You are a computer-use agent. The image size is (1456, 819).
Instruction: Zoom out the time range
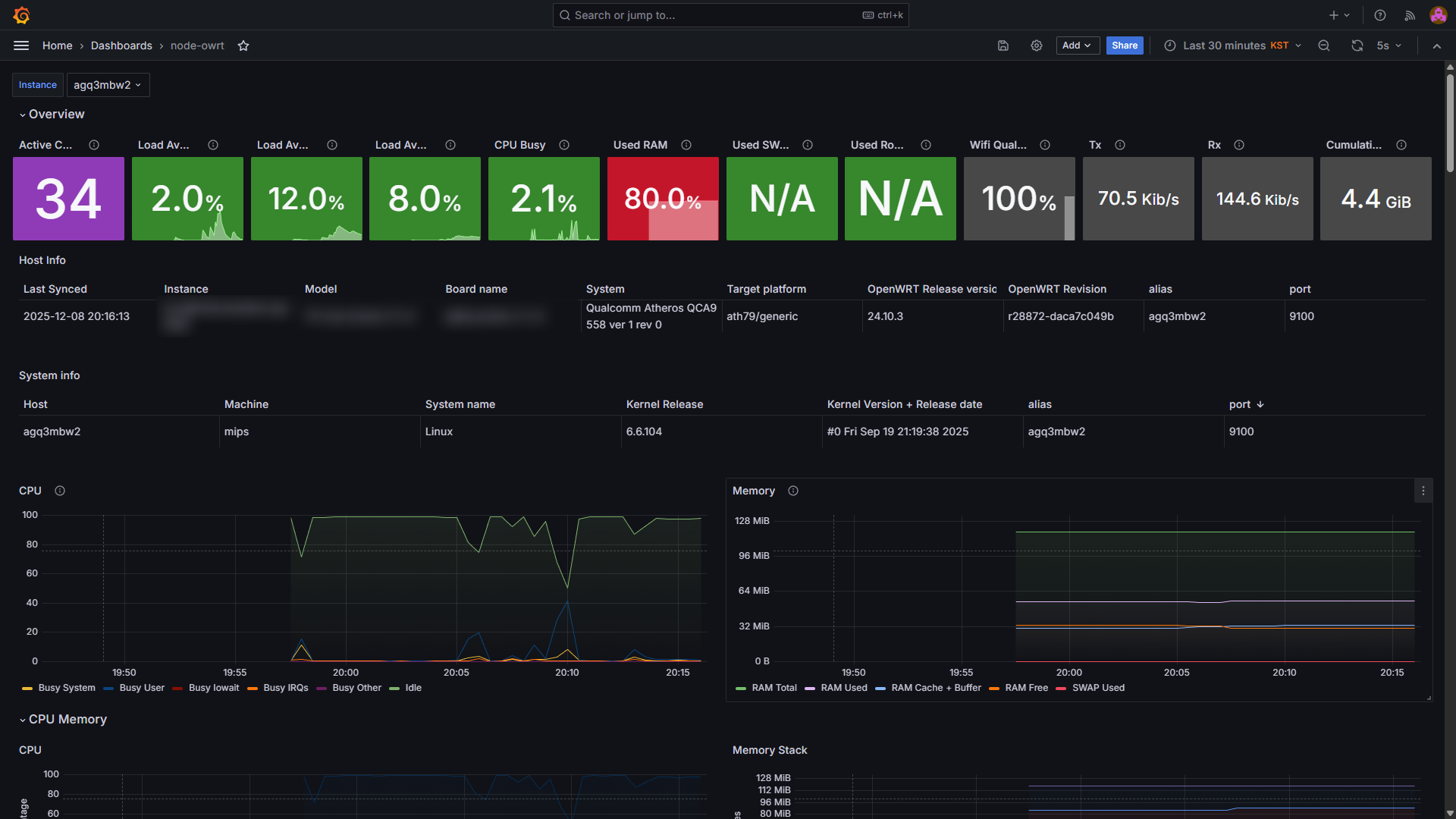1324,45
